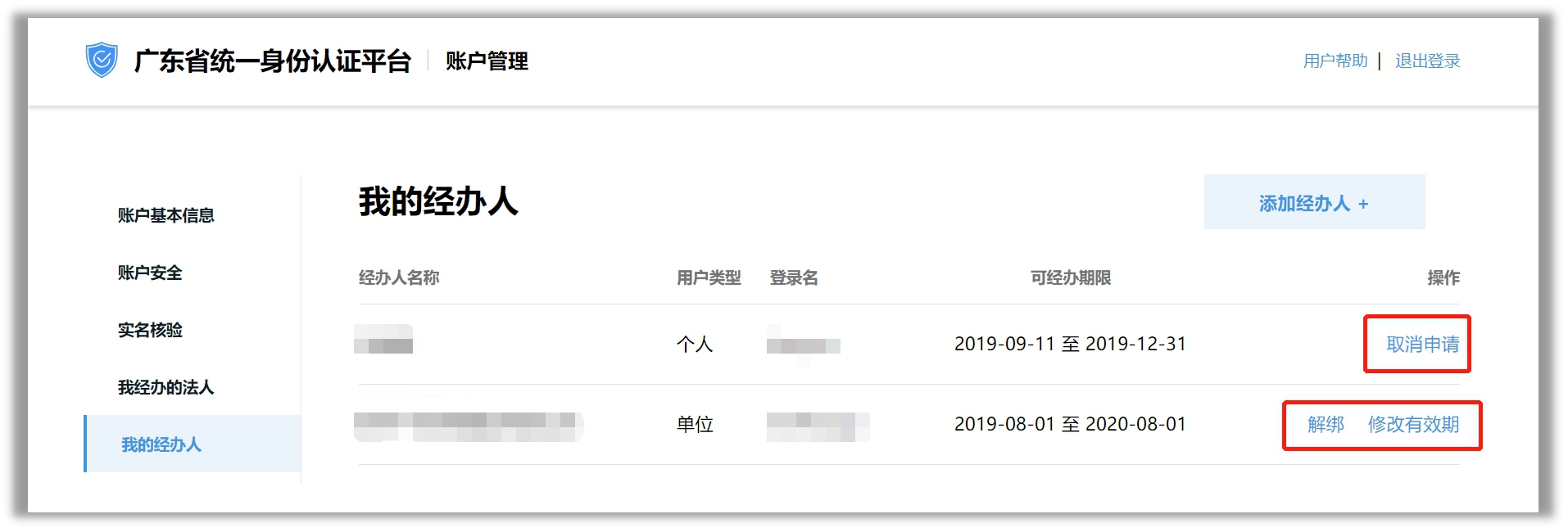Click the 用户类型 column header
The width and height of the screenshot is (1568, 532).
[x=709, y=278]
